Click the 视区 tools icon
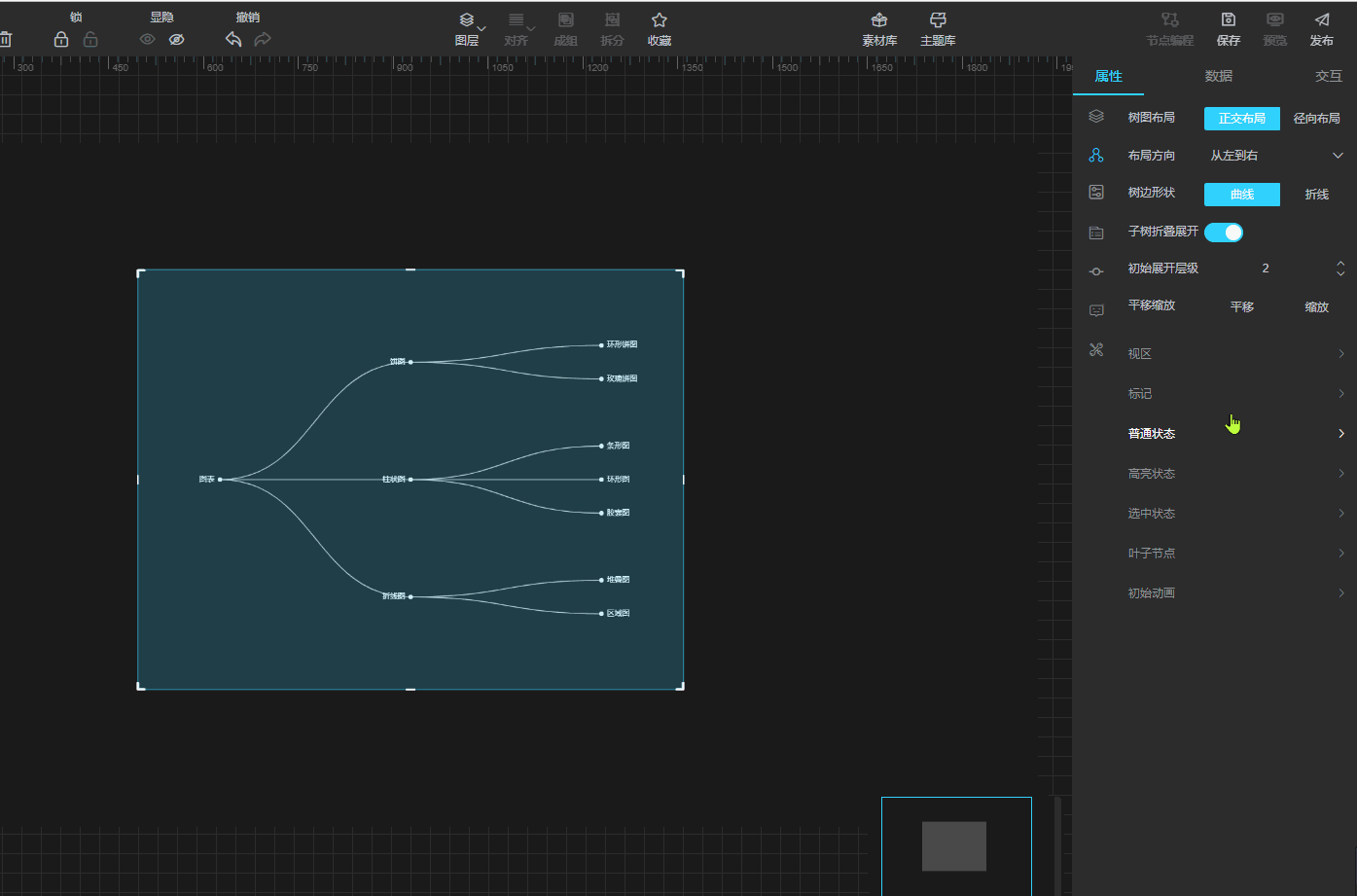This screenshot has height=896, width=1357. pyautogui.click(x=1096, y=350)
